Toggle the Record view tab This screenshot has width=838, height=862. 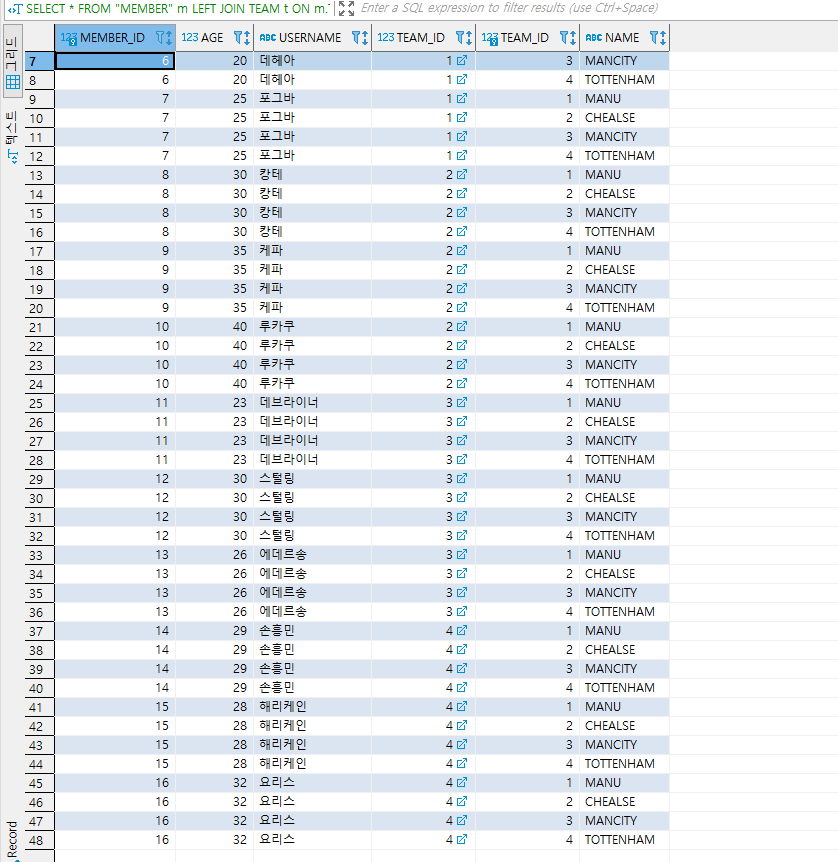coord(12,840)
